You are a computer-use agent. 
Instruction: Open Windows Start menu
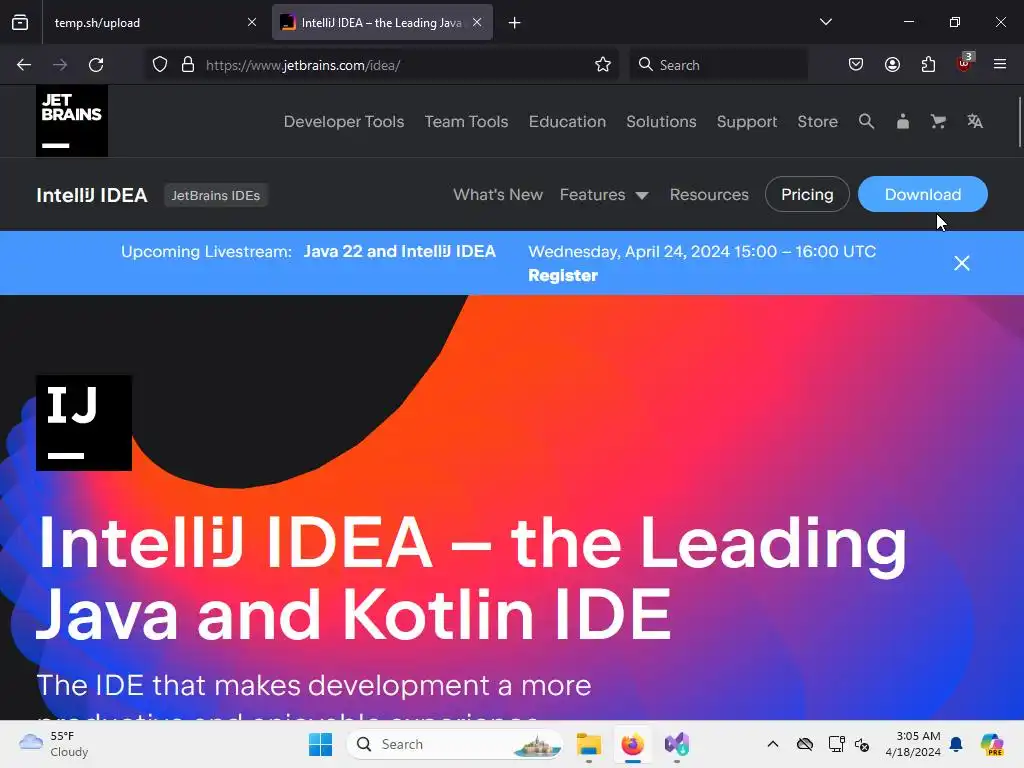(x=320, y=744)
